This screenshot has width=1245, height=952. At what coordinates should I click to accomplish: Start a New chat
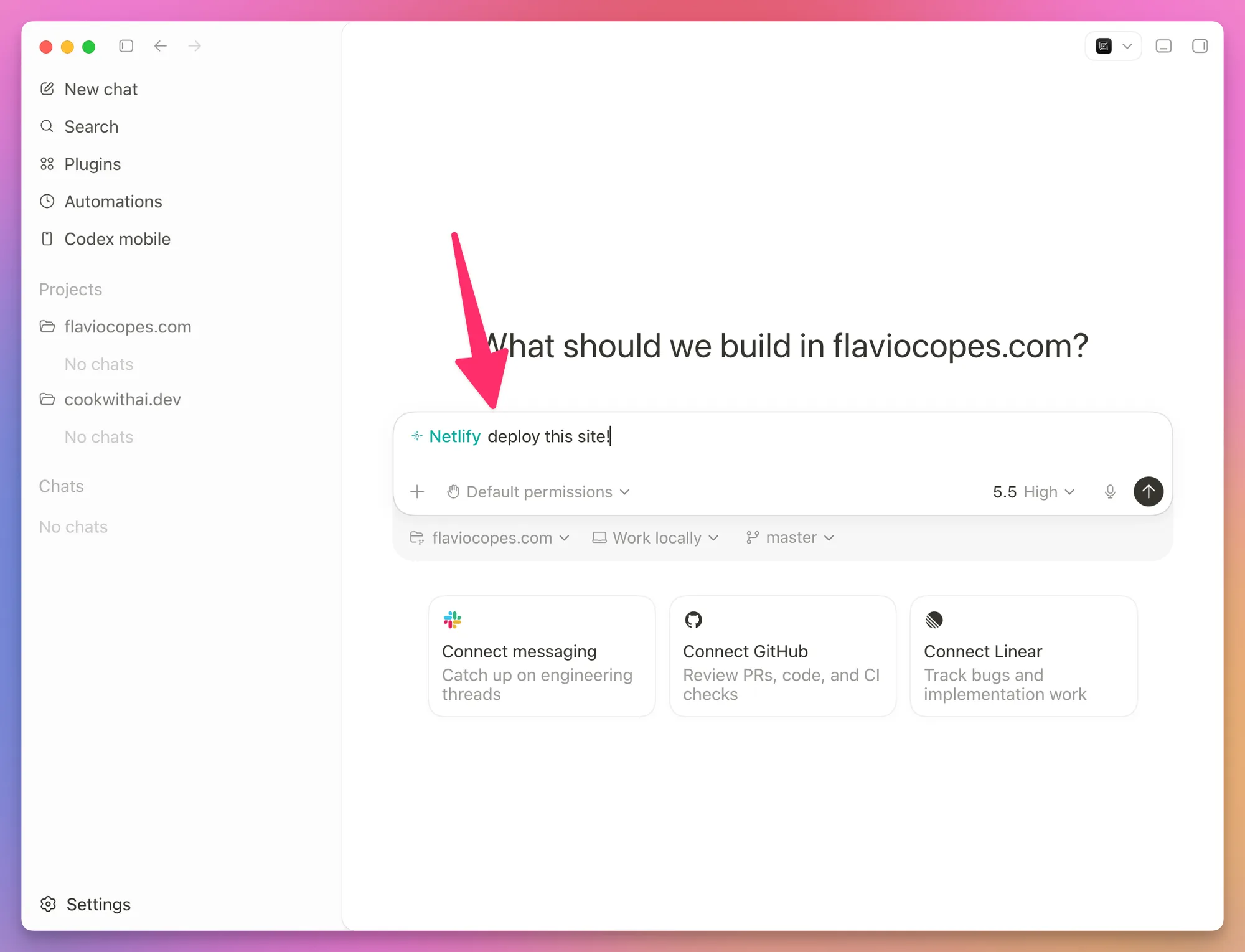click(x=88, y=89)
